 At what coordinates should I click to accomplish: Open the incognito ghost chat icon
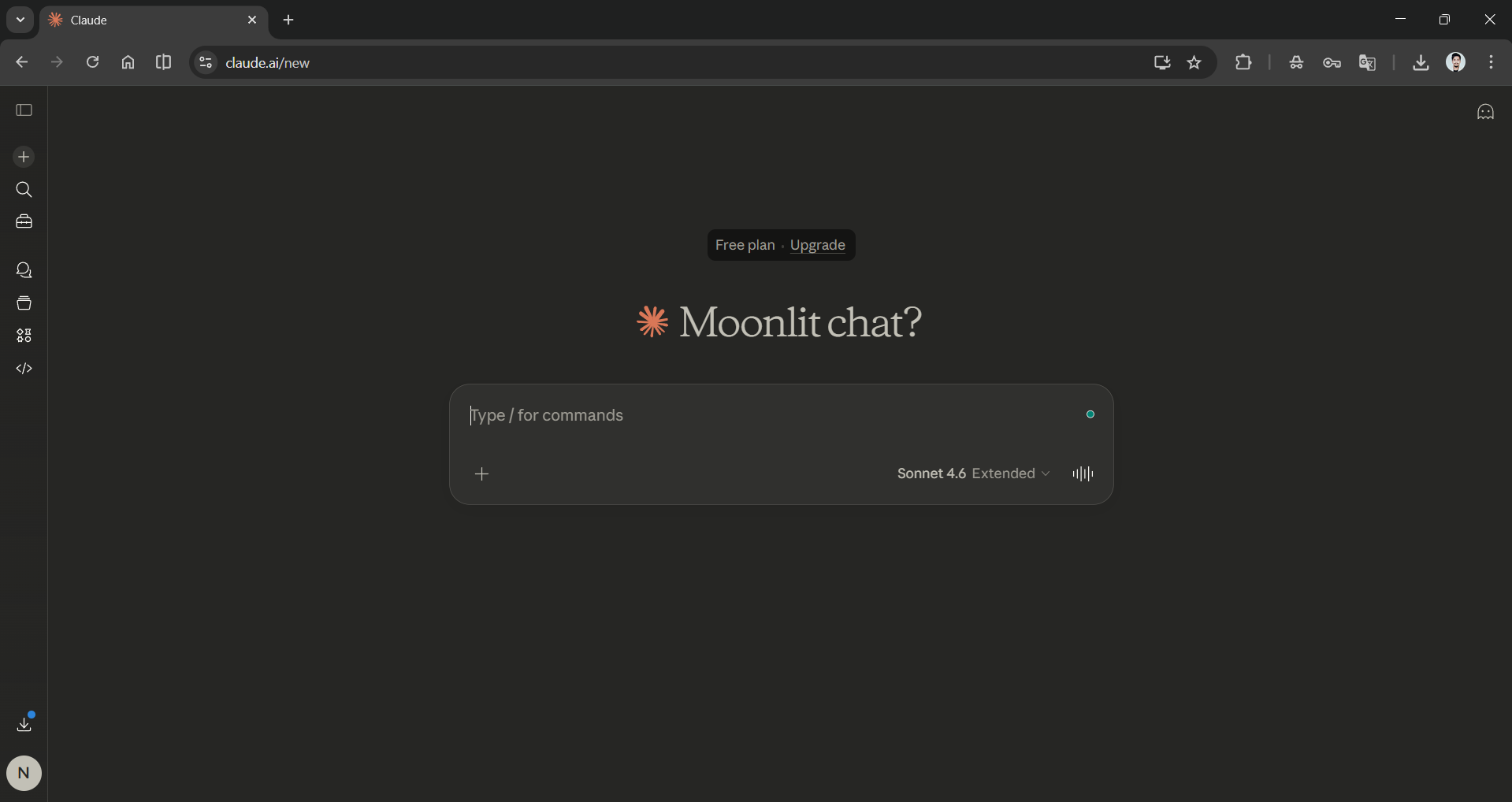[1485, 112]
